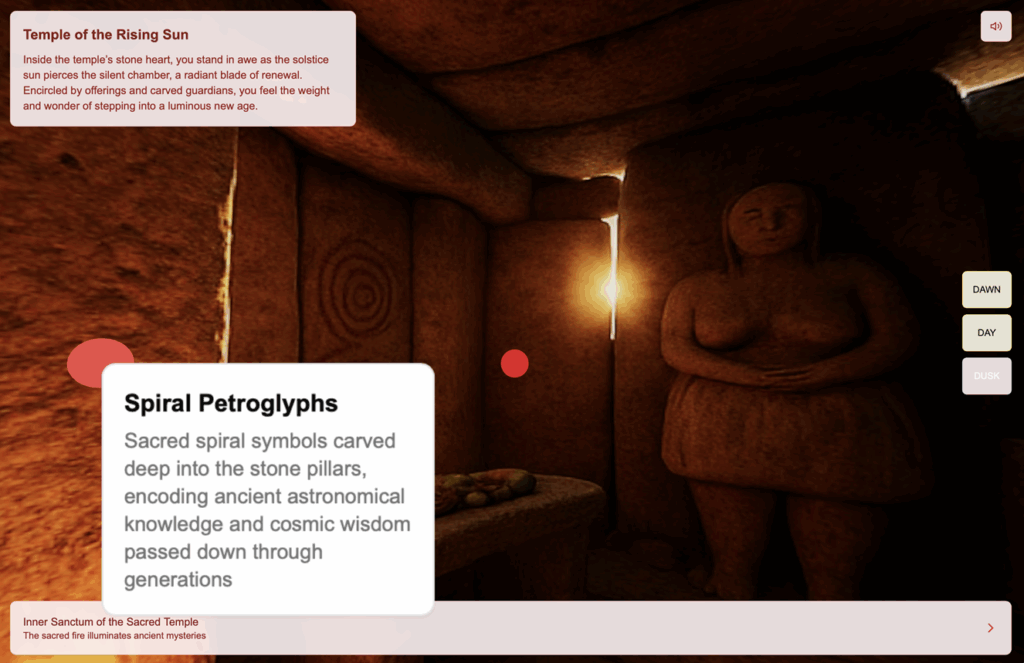The width and height of the screenshot is (1024, 663).
Task: Click the bright crack of light on the left wall
Action: [229, 250]
